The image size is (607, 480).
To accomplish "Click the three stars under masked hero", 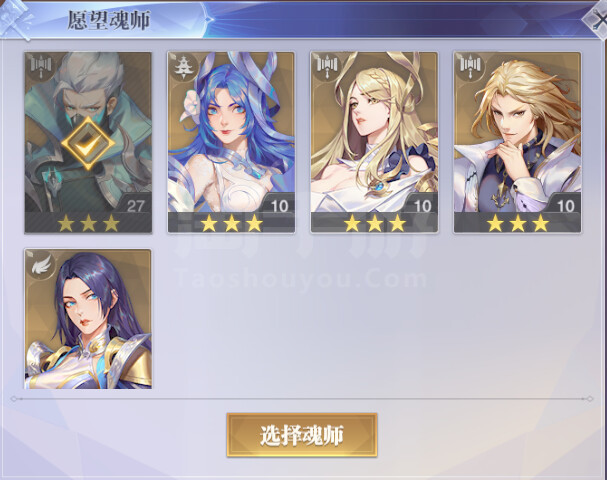I will [88, 223].
